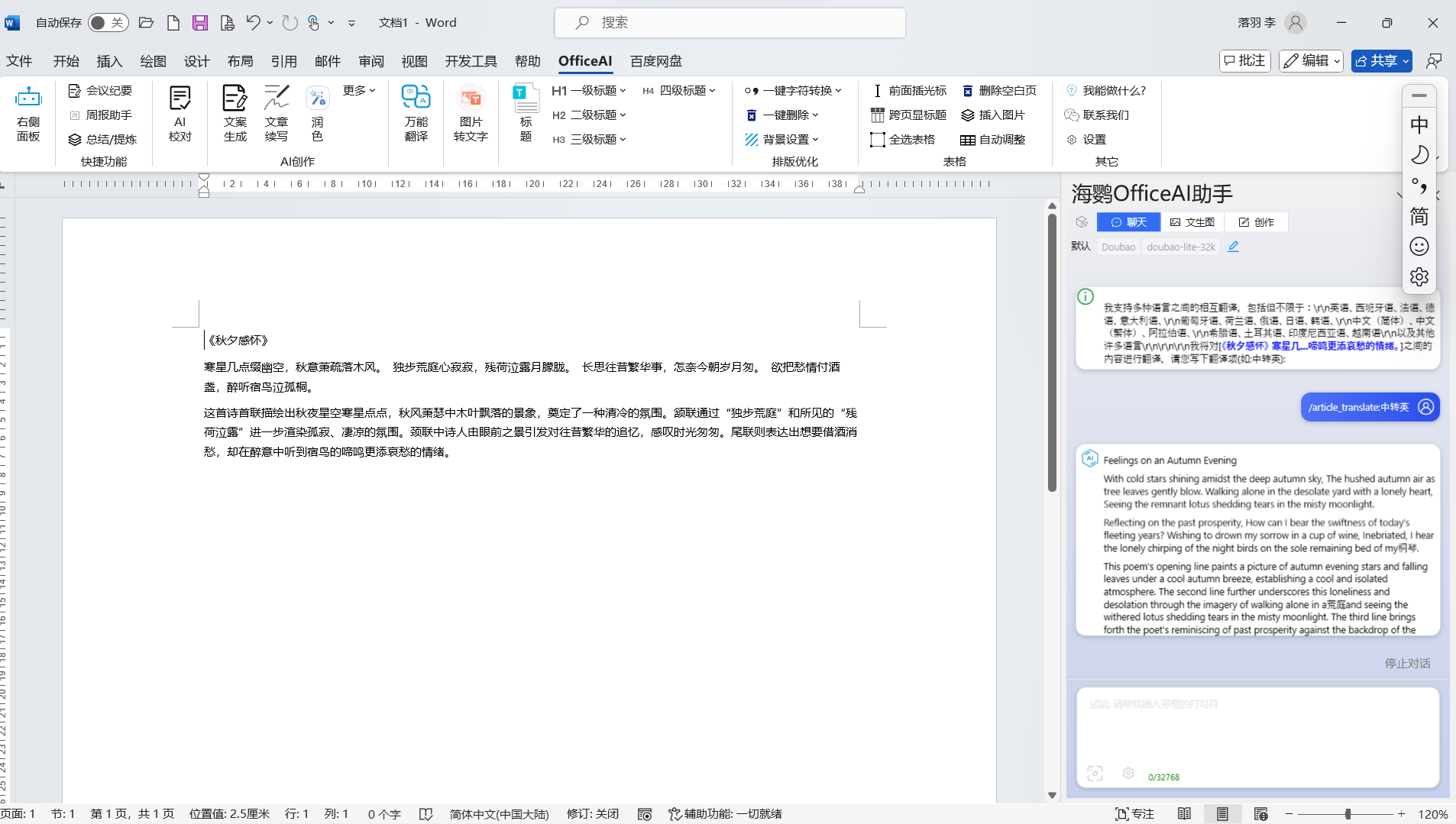Run AI proofreading (AI校对)

[180, 115]
